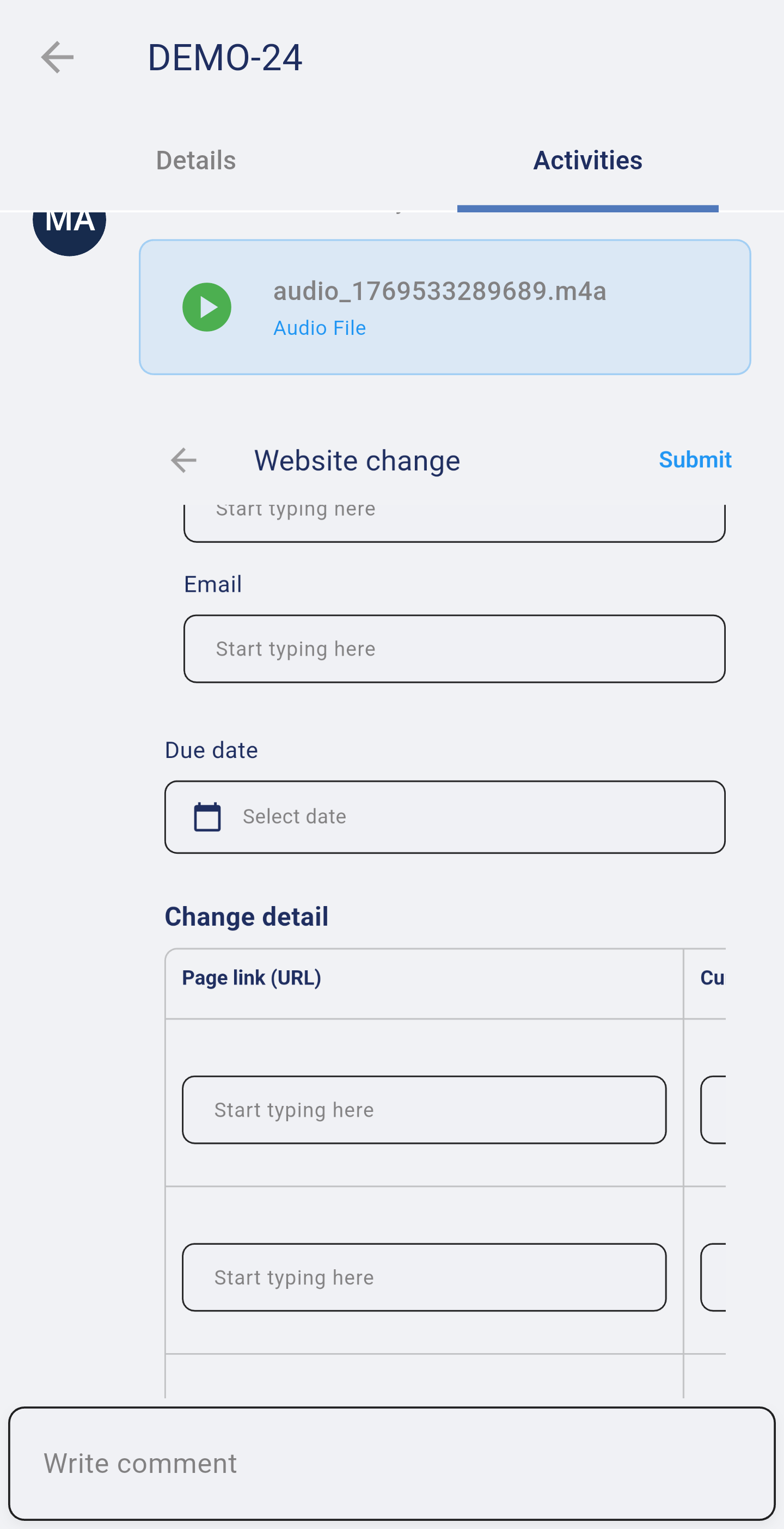Click the calendar icon for Due date
Viewport: 784px width, 1529px height.
coord(207,817)
